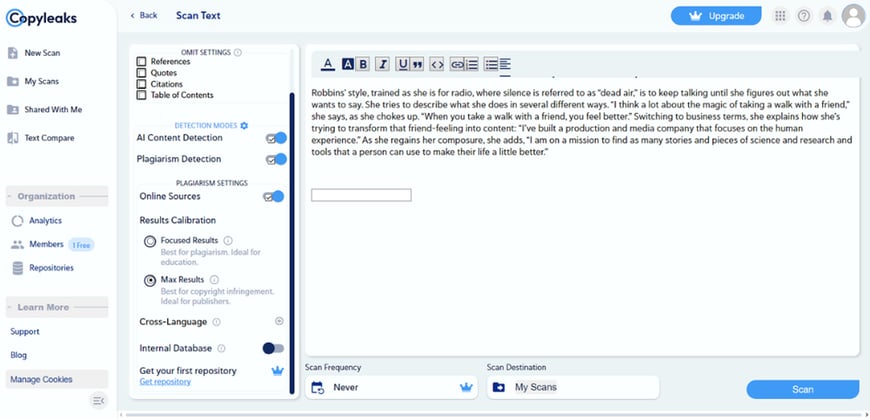Open the Detection Modes settings gear
This screenshot has height=420, width=870.
coord(244,125)
